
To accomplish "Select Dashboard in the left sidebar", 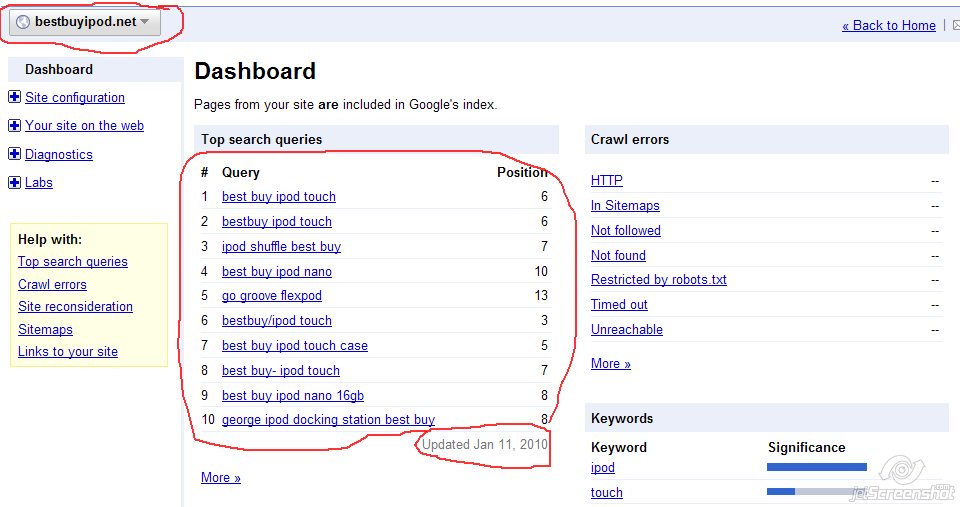I will pos(59,70).
